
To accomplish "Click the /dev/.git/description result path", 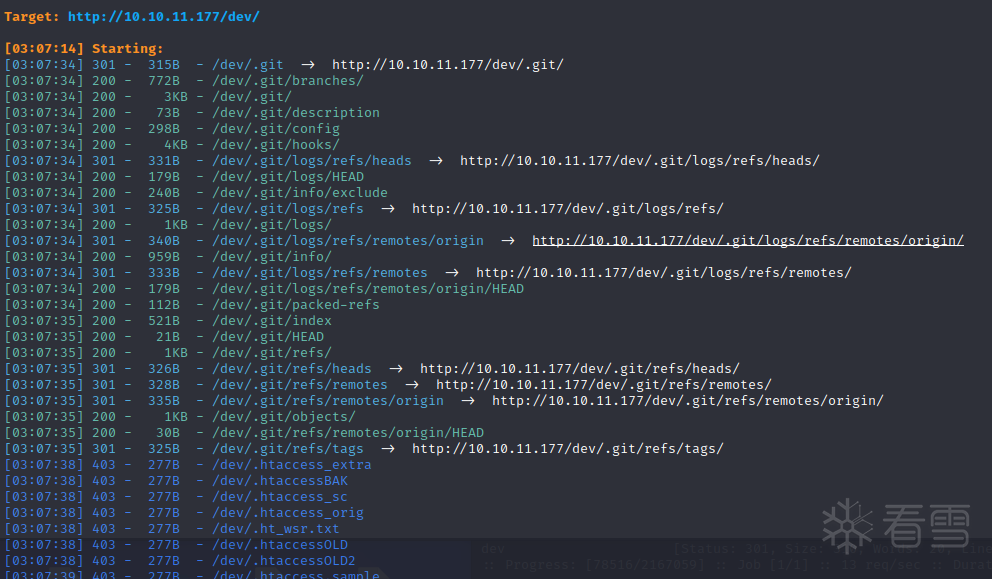I will [295, 113].
